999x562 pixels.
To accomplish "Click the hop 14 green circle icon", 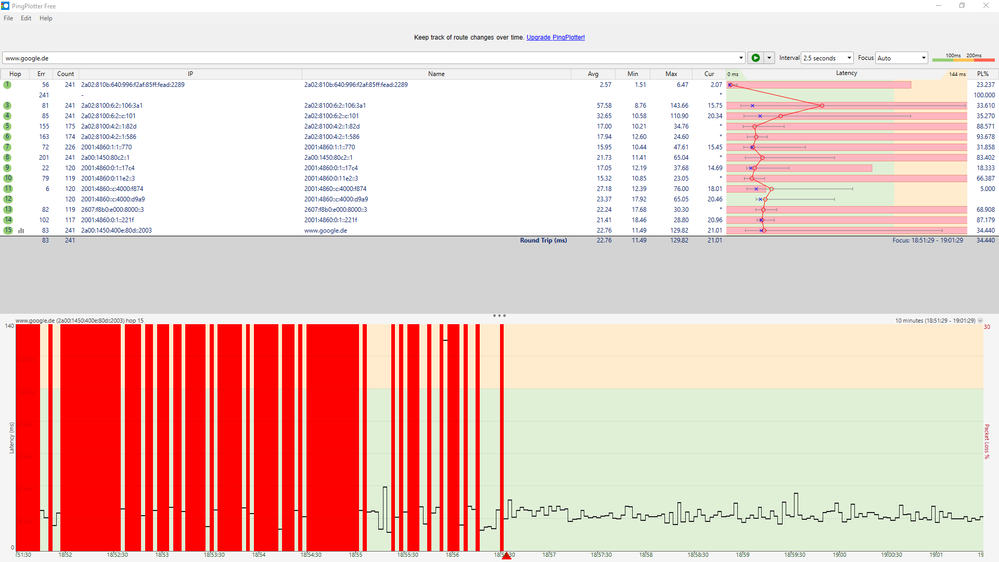I will (x=7, y=219).
